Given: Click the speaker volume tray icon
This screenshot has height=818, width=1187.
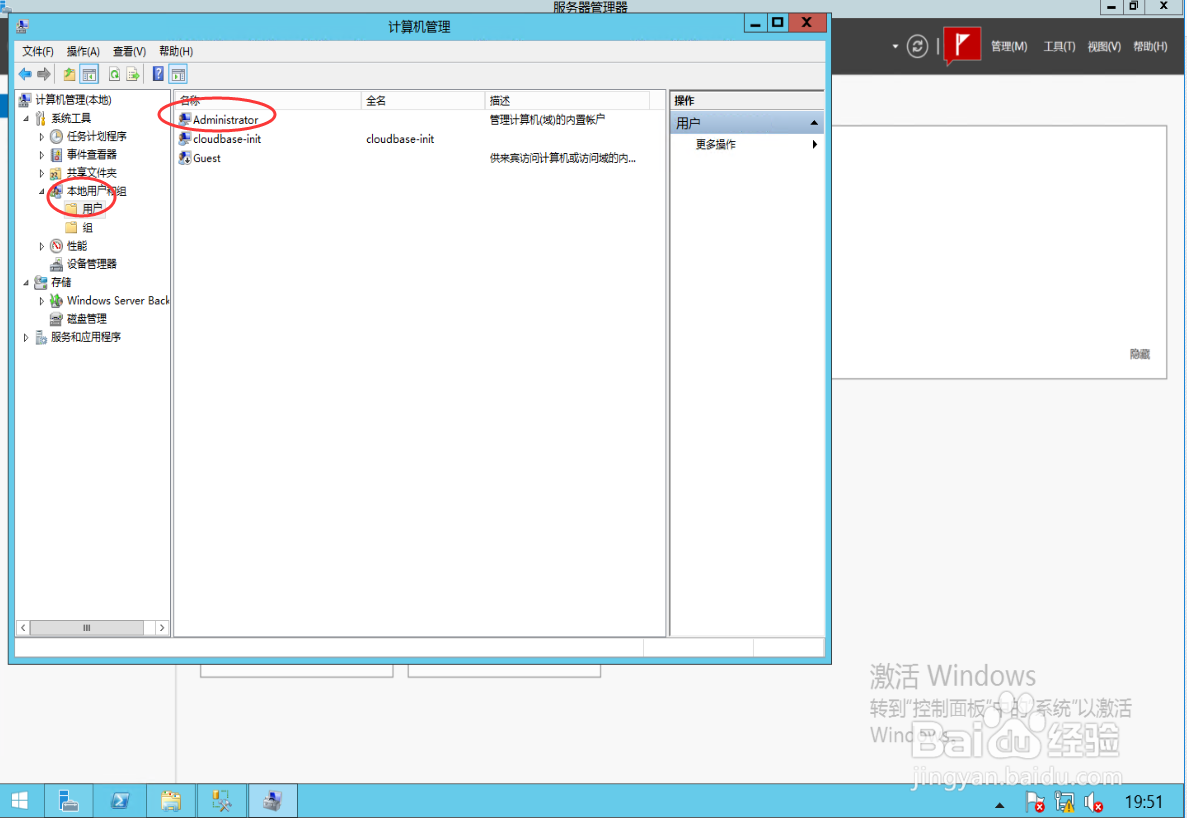Looking at the screenshot, I should pyautogui.click(x=1093, y=802).
